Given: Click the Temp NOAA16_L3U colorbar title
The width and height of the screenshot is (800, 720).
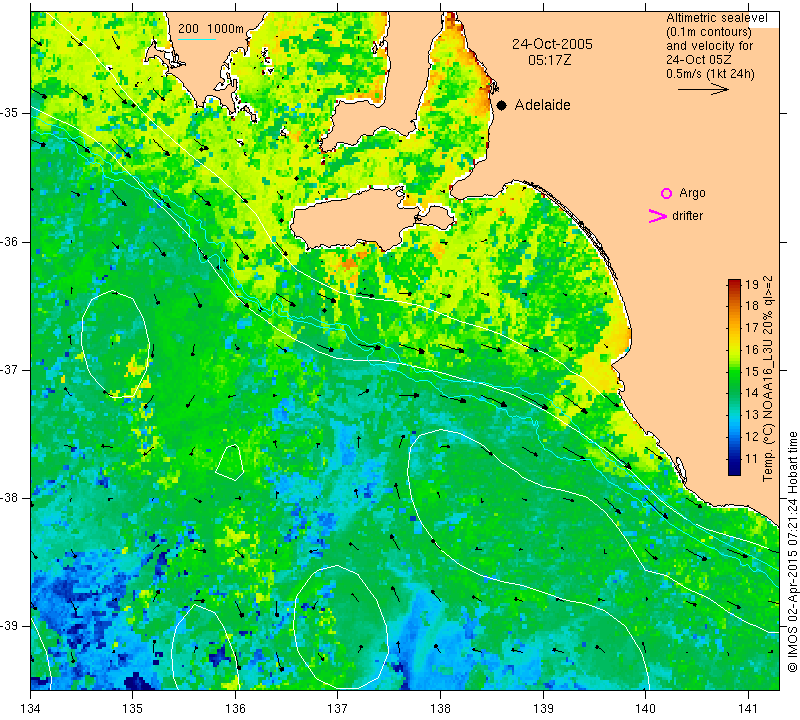Looking at the screenshot, I should click(x=768, y=379).
